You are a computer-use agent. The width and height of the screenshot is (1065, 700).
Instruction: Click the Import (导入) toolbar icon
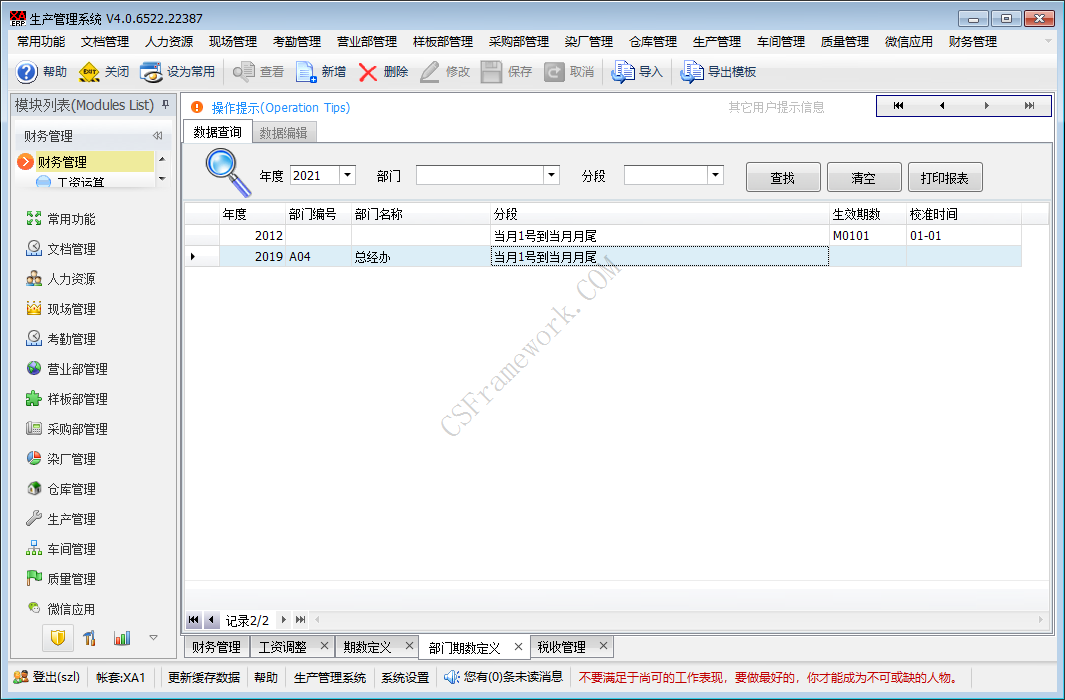(x=623, y=72)
